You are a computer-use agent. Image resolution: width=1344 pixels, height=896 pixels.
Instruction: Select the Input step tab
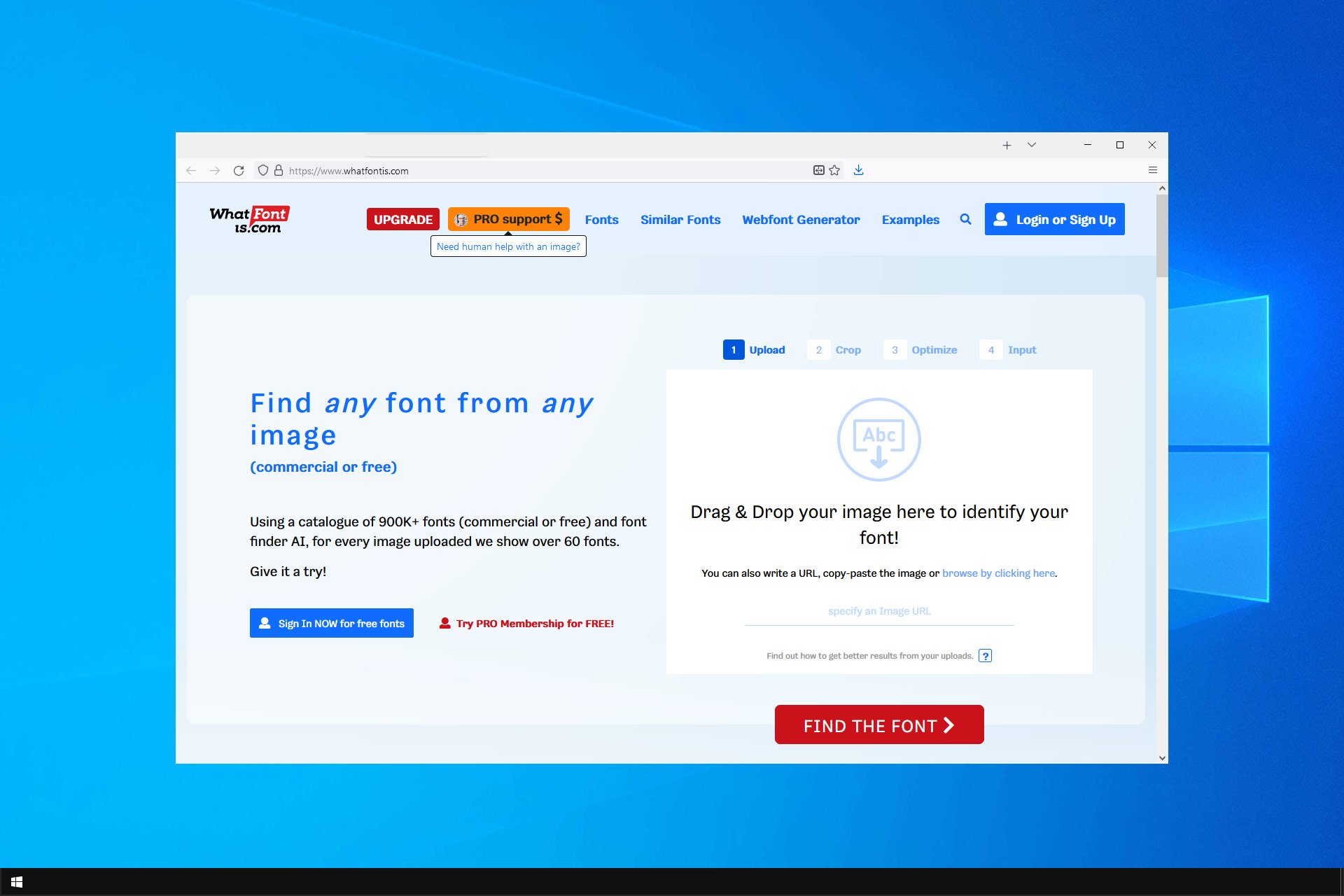pyautogui.click(x=1008, y=350)
